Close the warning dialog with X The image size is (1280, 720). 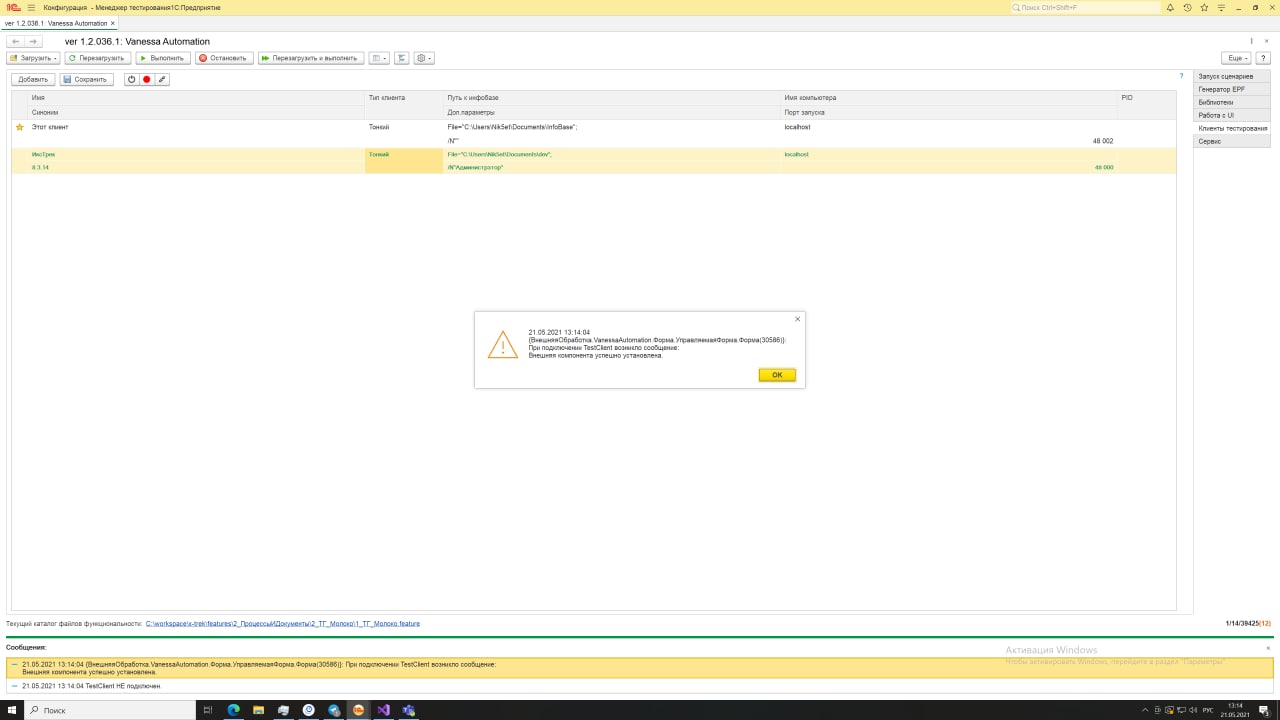797,319
